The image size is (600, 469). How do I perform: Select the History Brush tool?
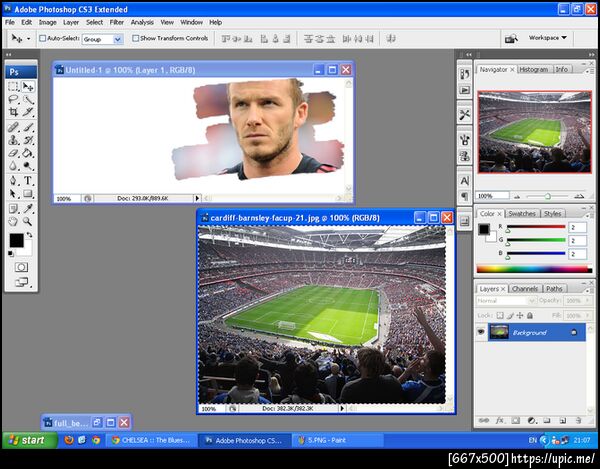[28, 140]
